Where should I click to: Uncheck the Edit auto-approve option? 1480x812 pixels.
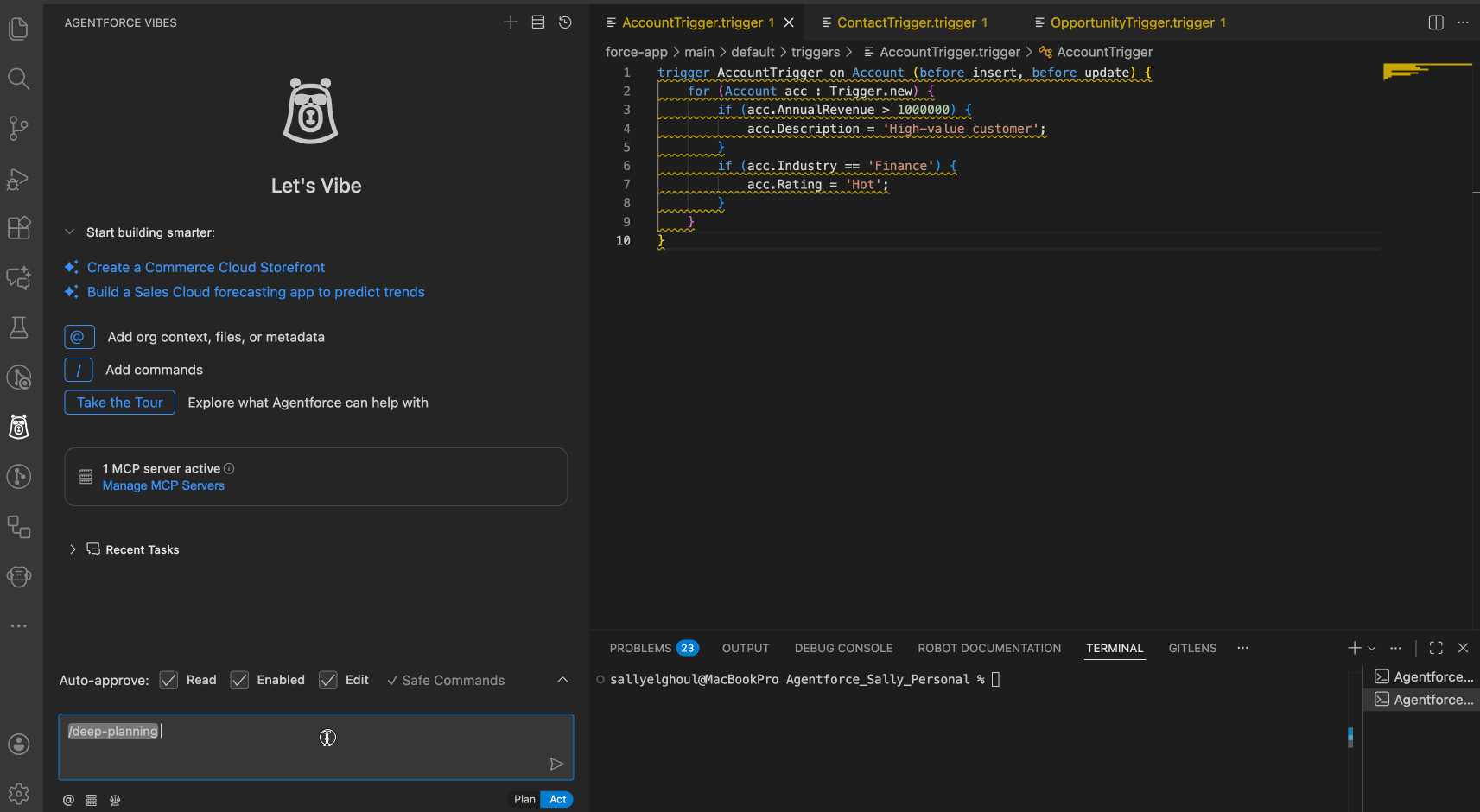click(x=328, y=680)
